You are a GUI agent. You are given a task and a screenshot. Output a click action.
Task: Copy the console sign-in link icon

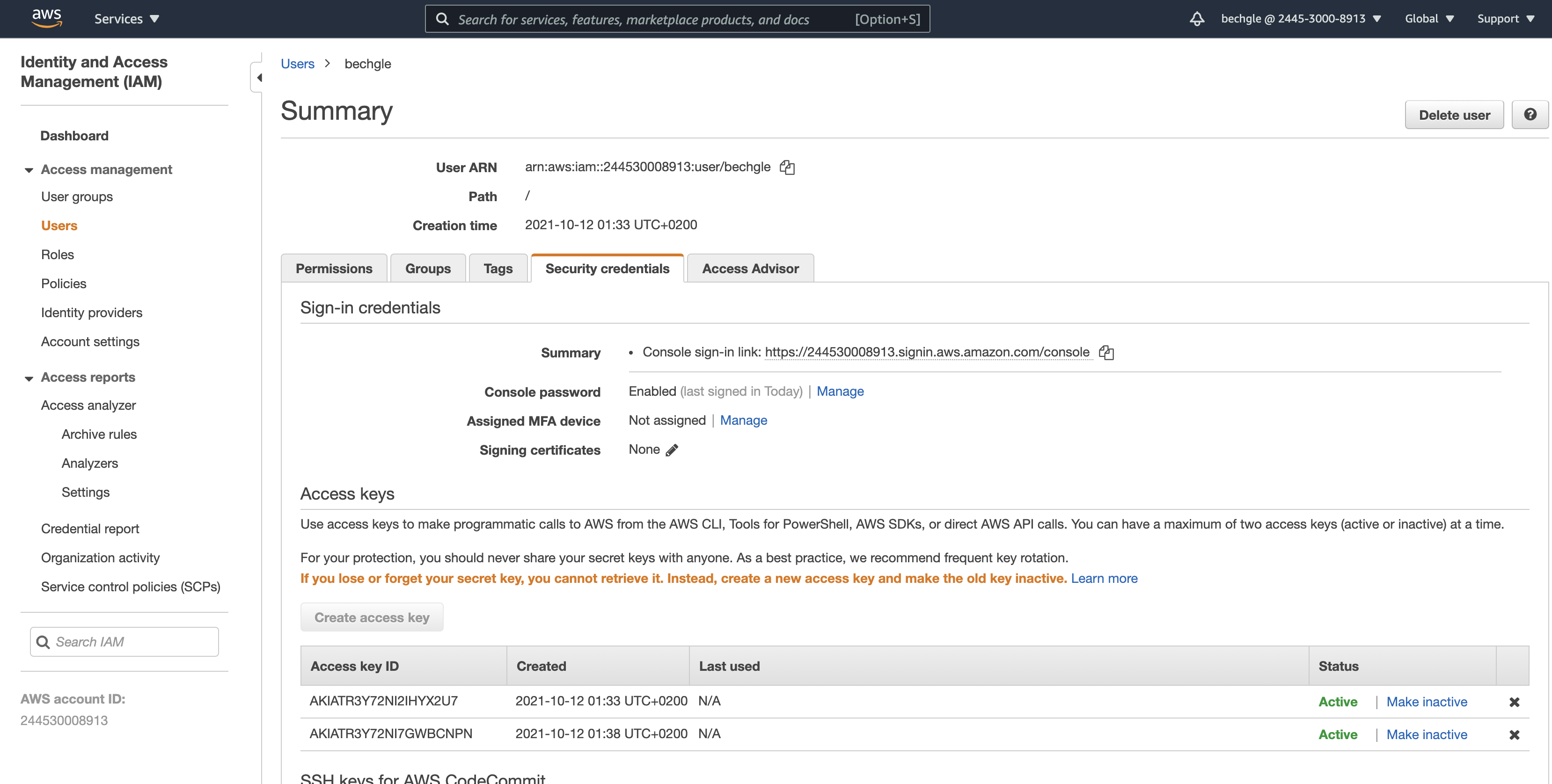click(1106, 353)
